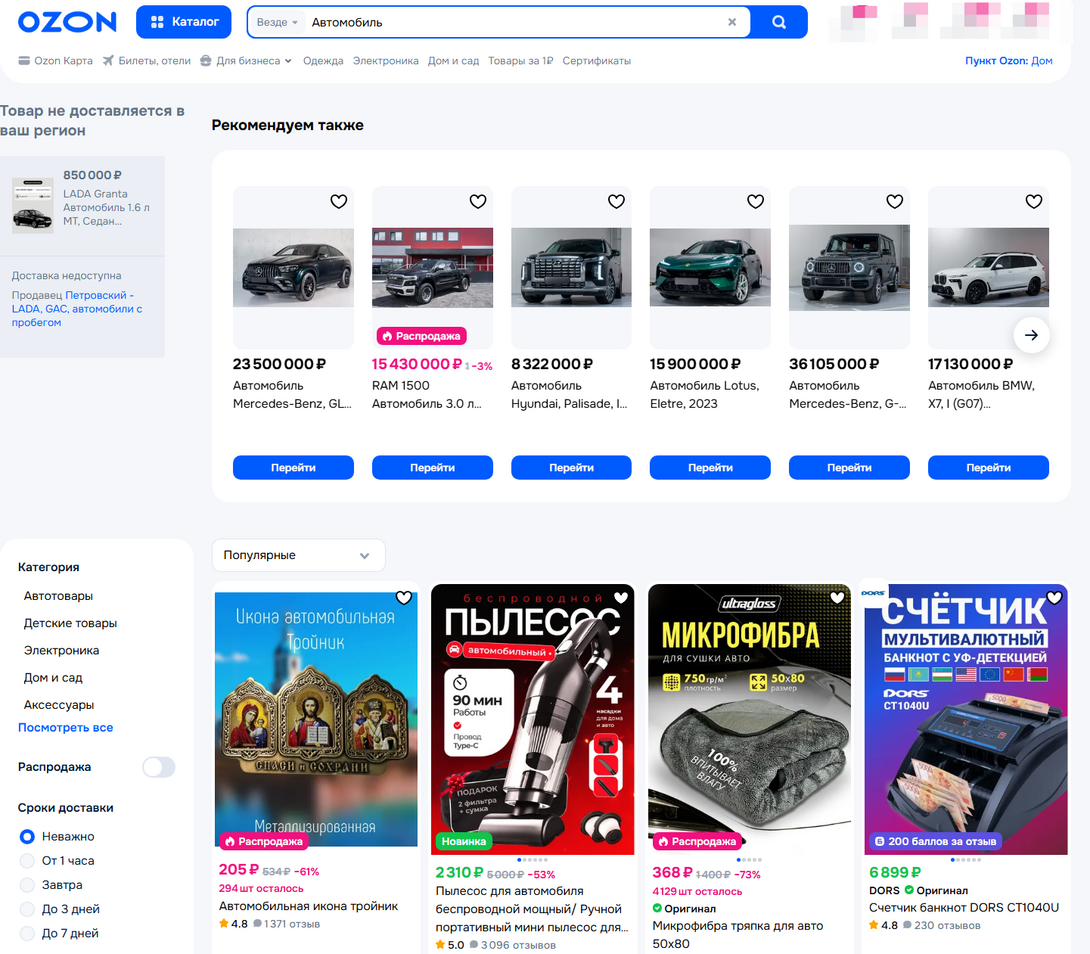The width and height of the screenshot is (1090, 954).
Task: Open the Электроника navigation link
Action: (x=385, y=61)
